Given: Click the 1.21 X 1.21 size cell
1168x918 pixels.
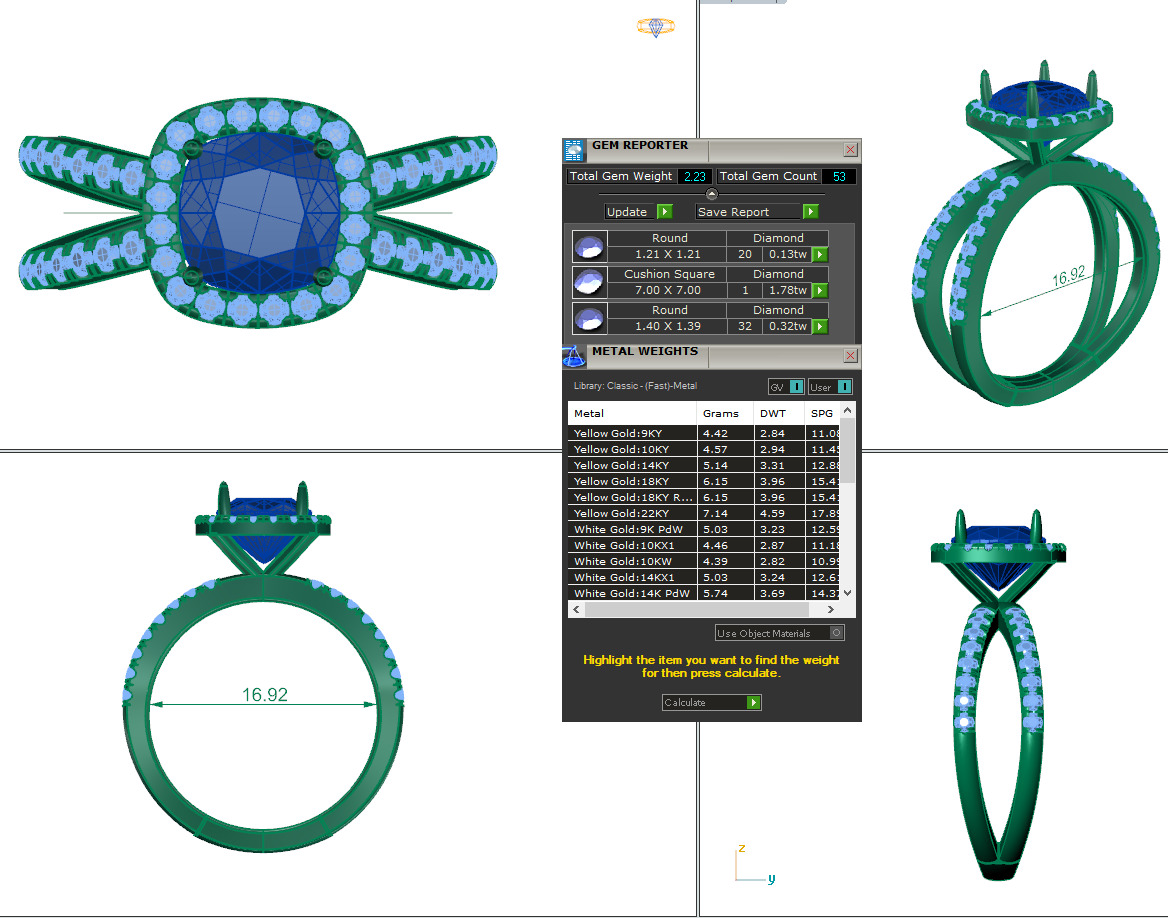Looking at the screenshot, I should (667, 254).
